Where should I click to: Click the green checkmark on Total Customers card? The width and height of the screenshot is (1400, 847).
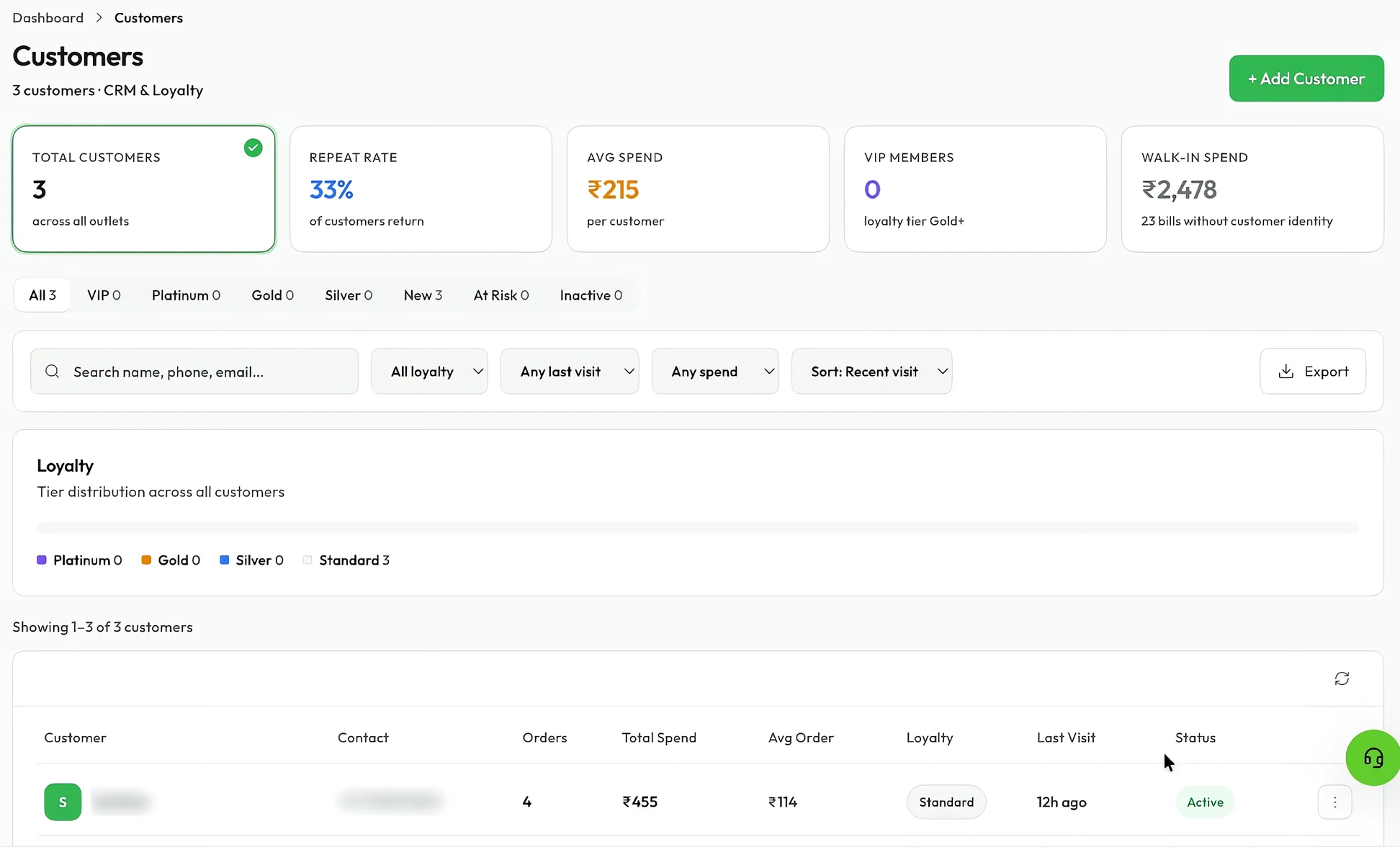pyautogui.click(x=253, y=148)
